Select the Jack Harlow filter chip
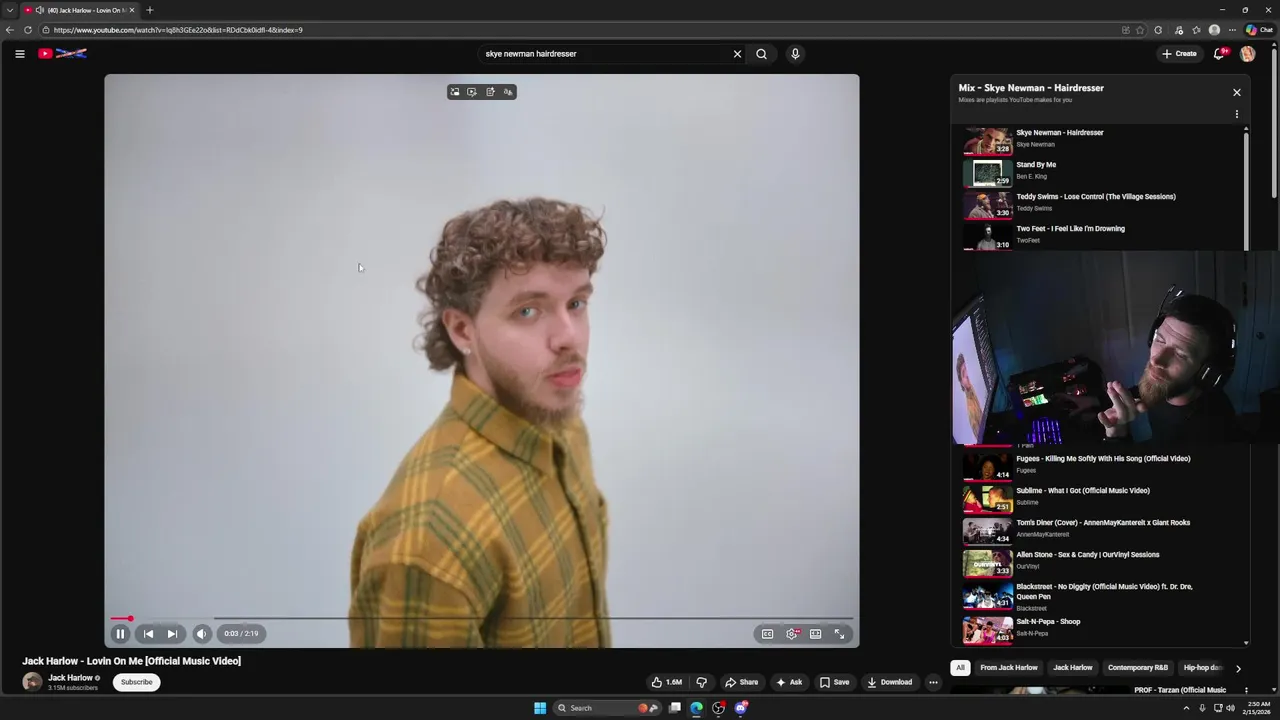1280x720 pixels. point(1073,667)
